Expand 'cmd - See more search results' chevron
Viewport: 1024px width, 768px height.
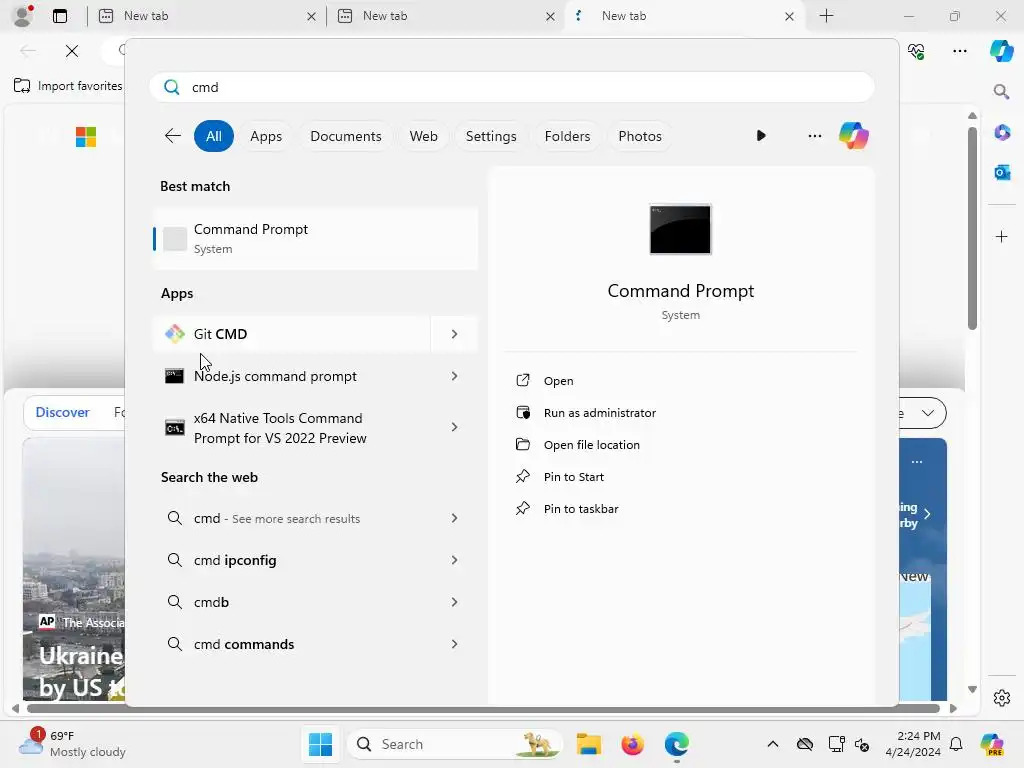coord(455,518)
